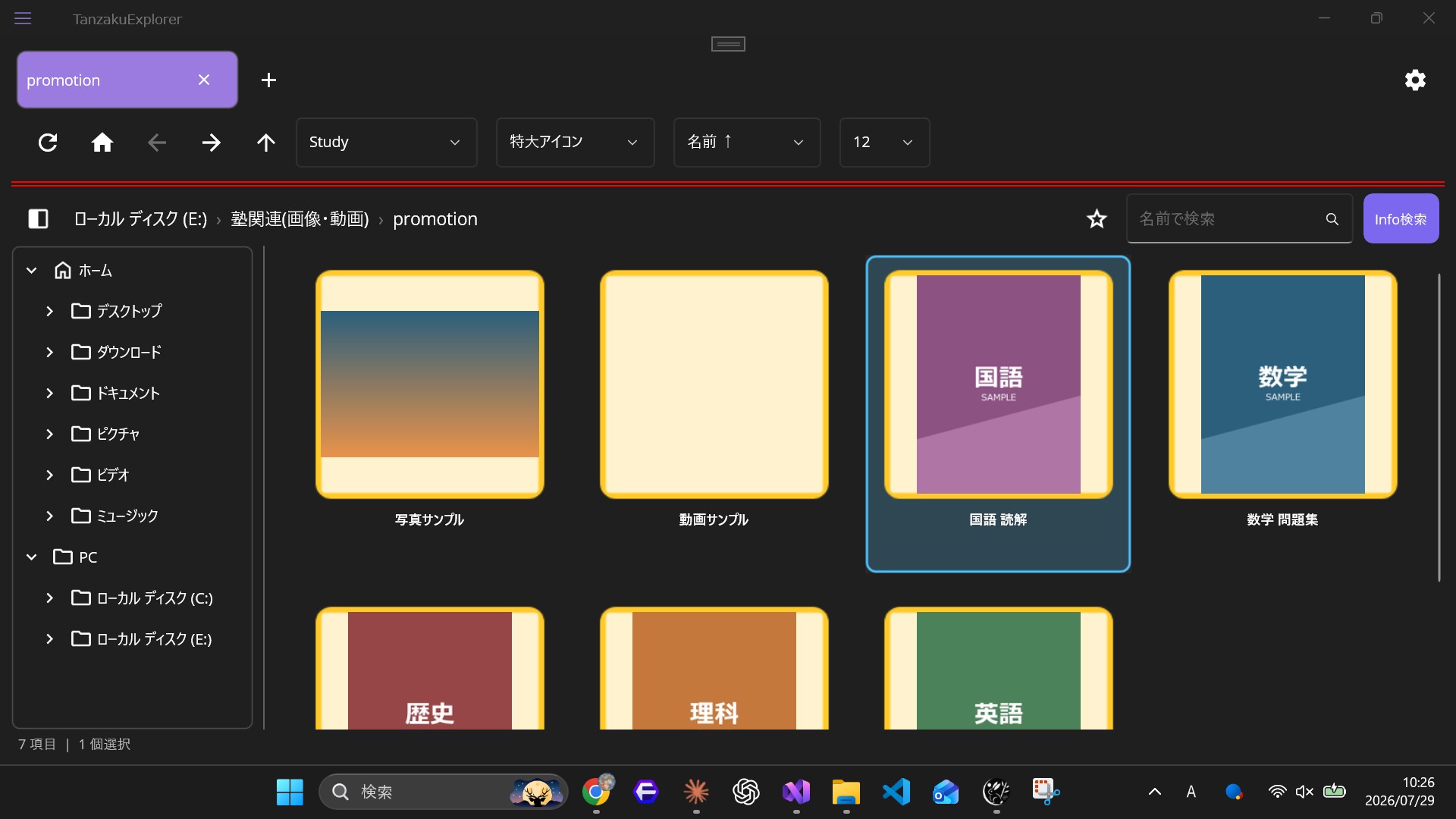Viewport: 1456px width, 819px height.
Task: Open the Study dropdown
Action: [x=386, y=142]
